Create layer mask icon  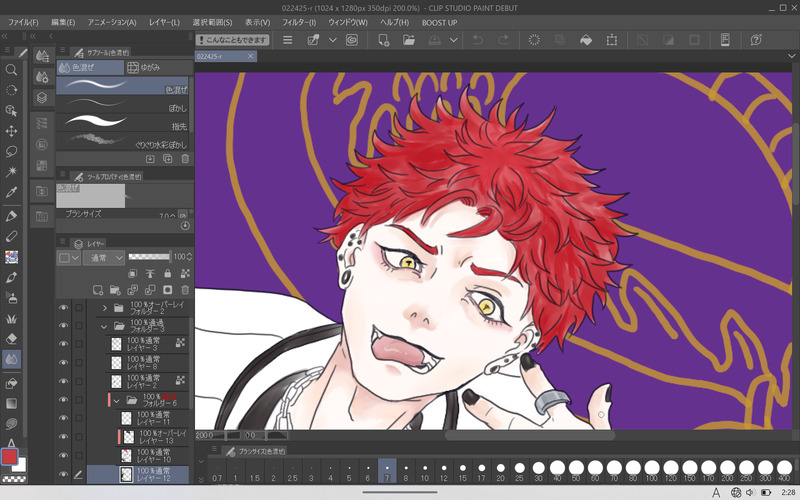[167, 290]
